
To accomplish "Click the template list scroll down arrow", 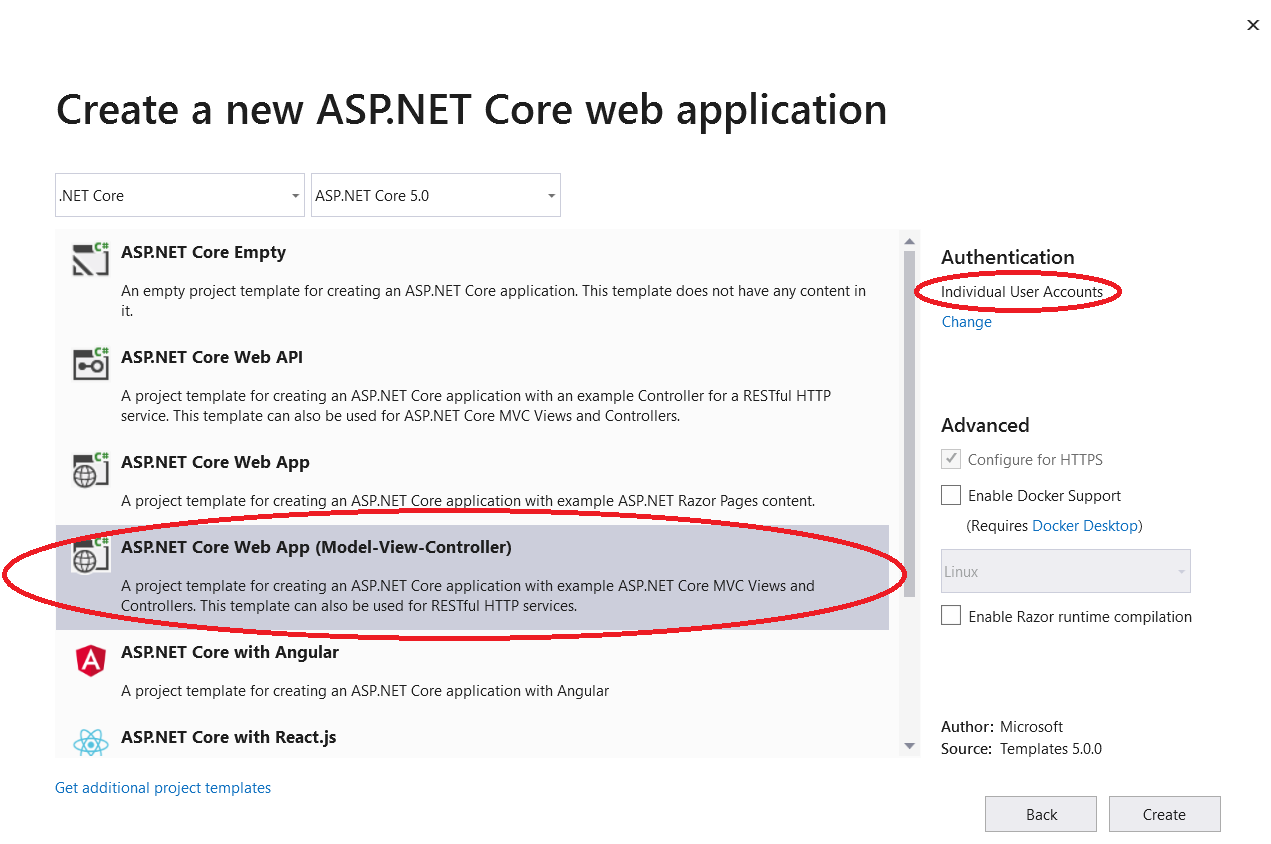I will point(909,746).
